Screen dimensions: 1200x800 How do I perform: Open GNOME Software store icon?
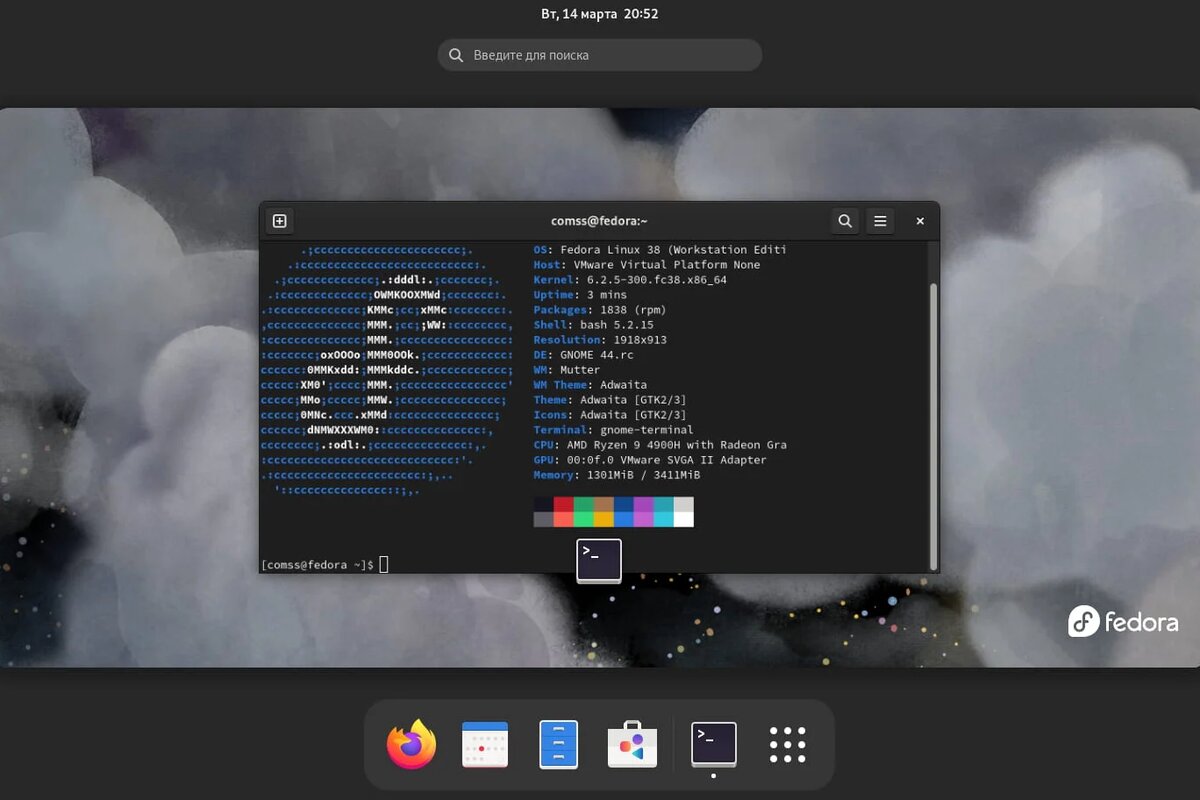[x=632, y=745]
